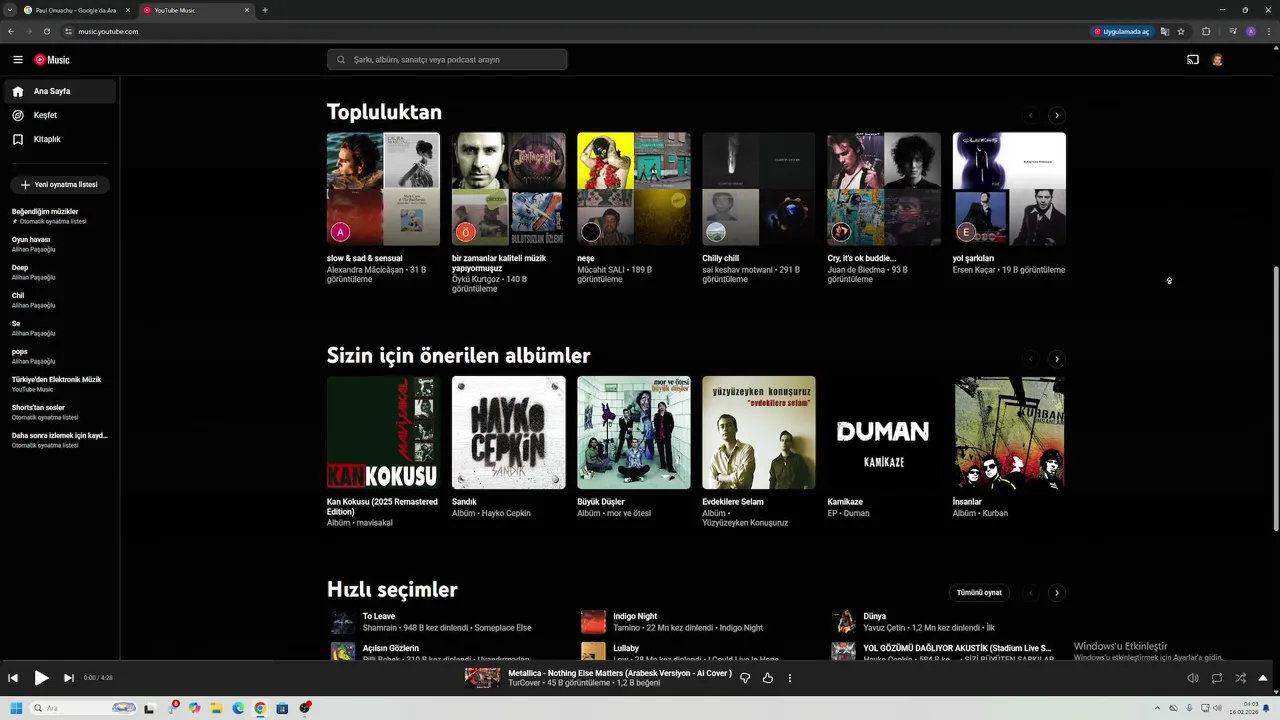Open the Windows Start menu
Viewport: 1280px width, 720px height.
[x=16, y=708]
